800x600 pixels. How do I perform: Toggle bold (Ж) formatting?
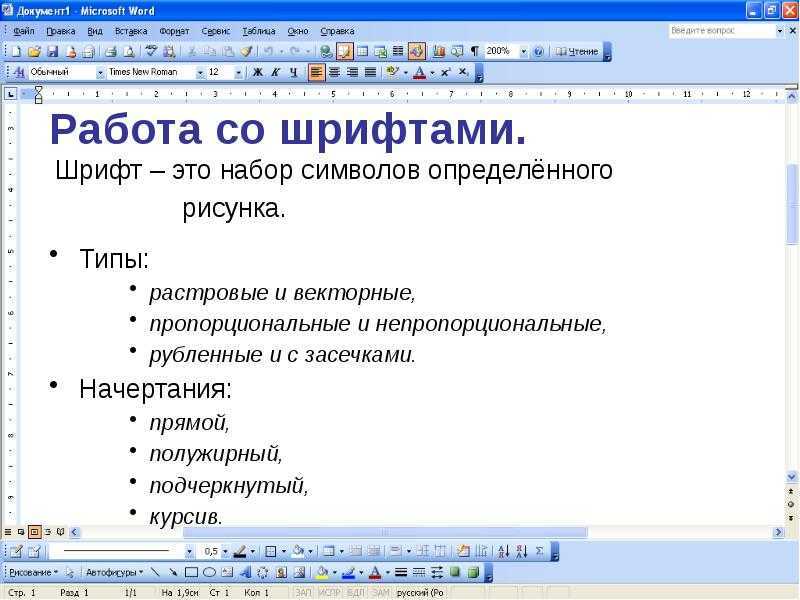[258, 72]
